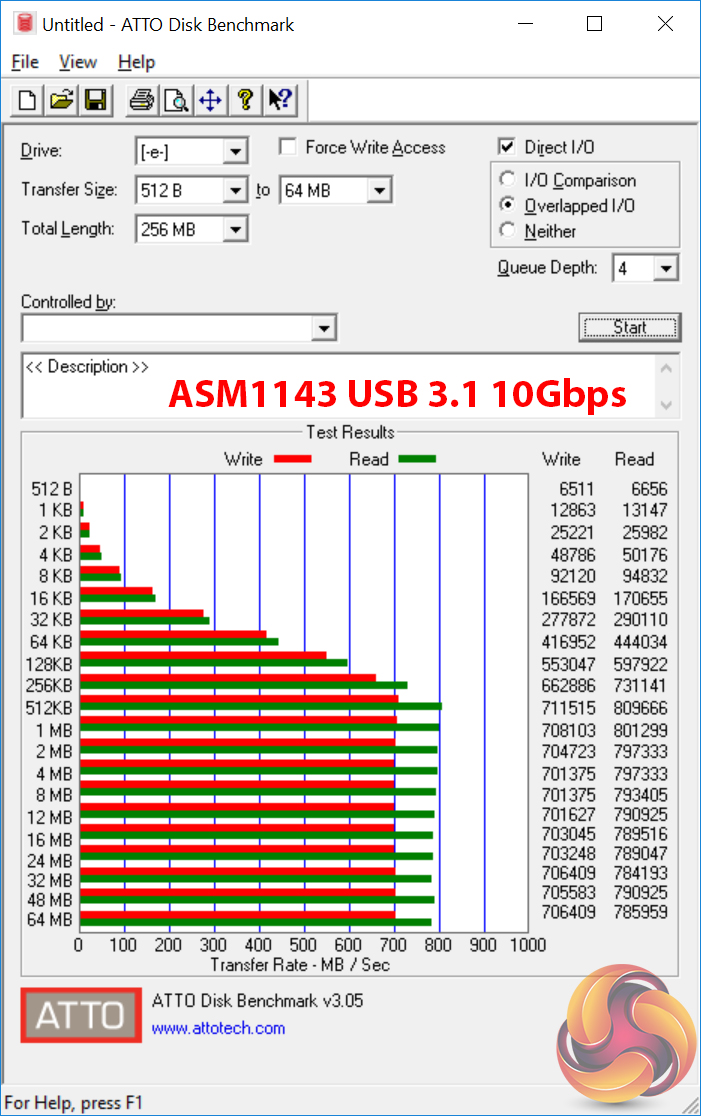The width and height of the screenshot is (701, 1116).
Task: Click the 1 MB row label
Action: [54, 730]
